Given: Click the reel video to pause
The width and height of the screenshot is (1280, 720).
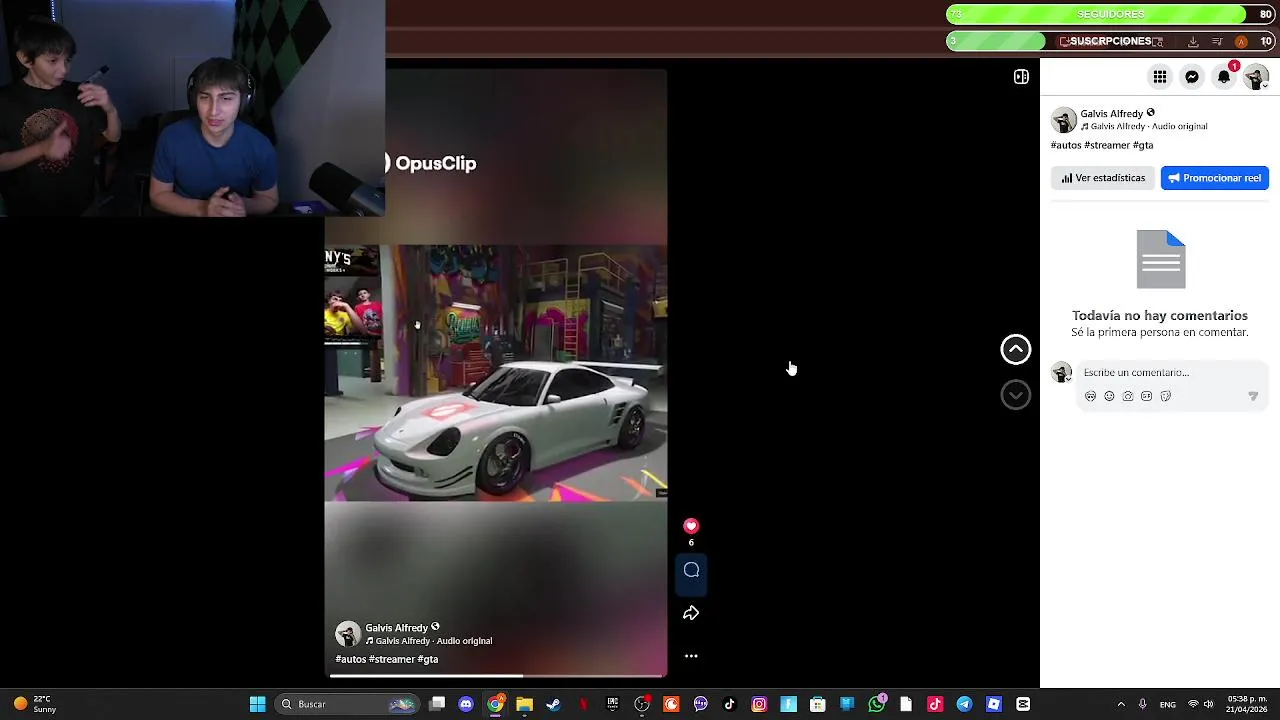Looking at the screenshot, I should pyautogui.click(x=496, y=372).
